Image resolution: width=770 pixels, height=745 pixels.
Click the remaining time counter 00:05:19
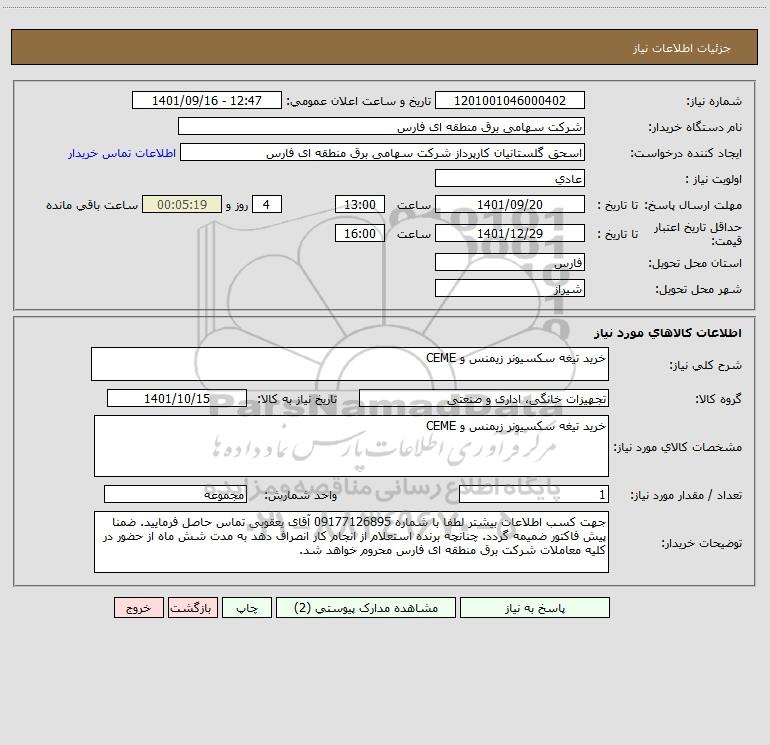pyautogui.click(x=182, y=204)
